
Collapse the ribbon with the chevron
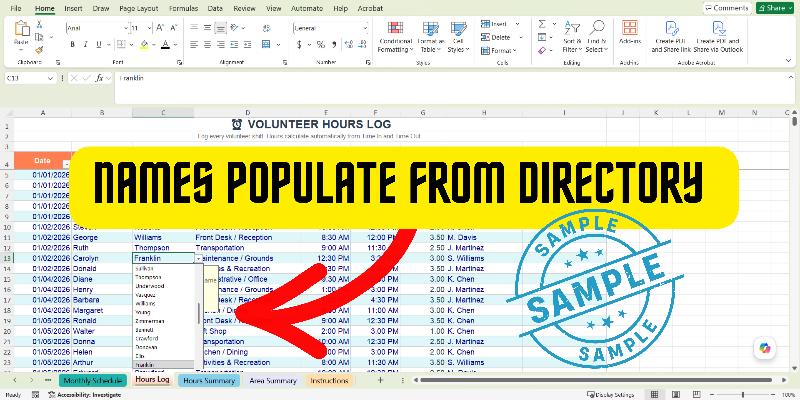click(x=789, y=60)
